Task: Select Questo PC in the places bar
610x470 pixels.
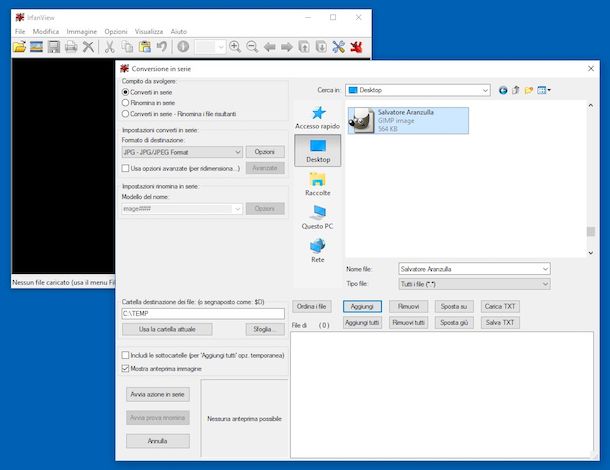Action: (x=317, y=218)
